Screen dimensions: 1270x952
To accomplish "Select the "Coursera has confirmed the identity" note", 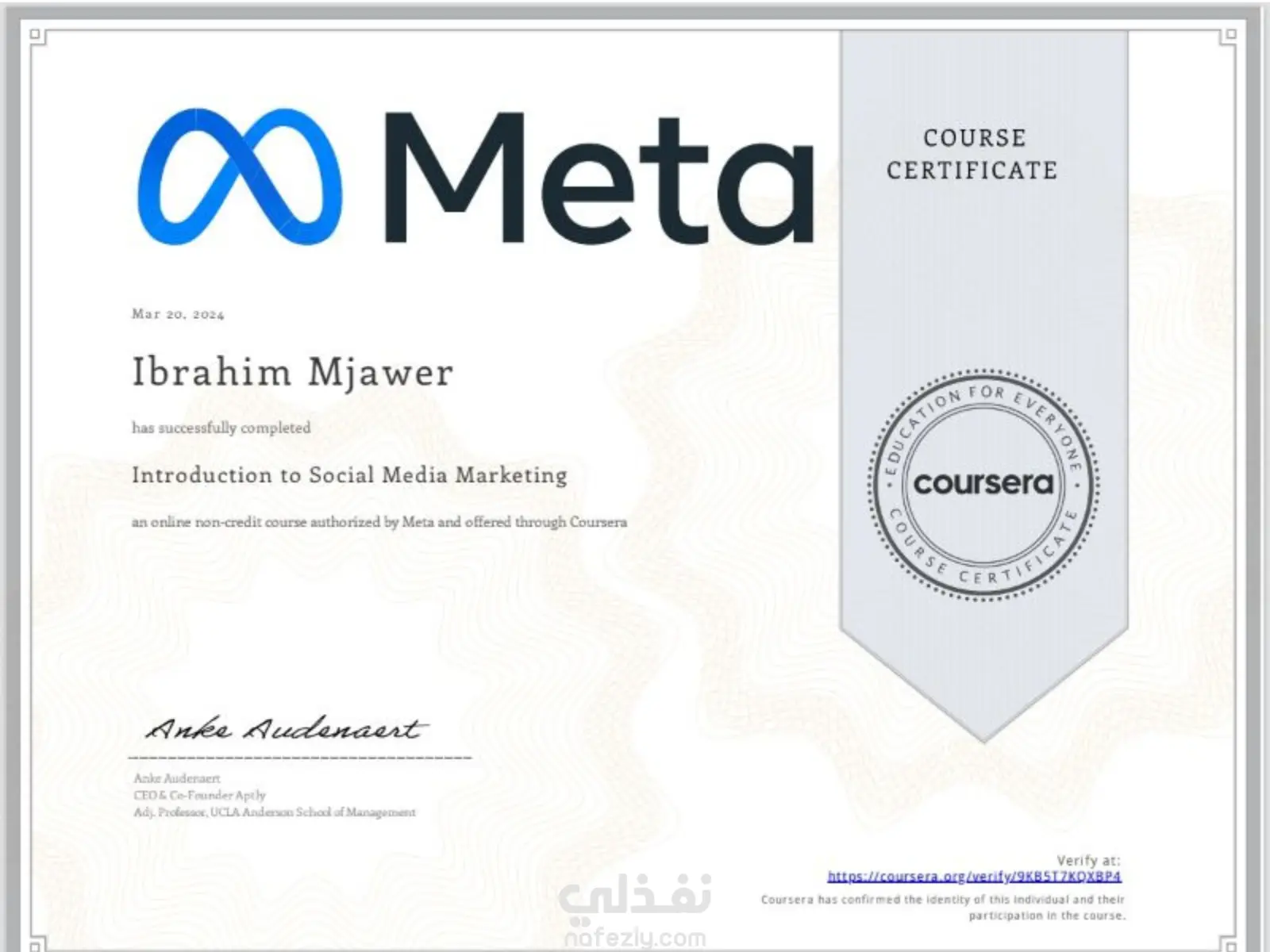I will tap(943, 908).
